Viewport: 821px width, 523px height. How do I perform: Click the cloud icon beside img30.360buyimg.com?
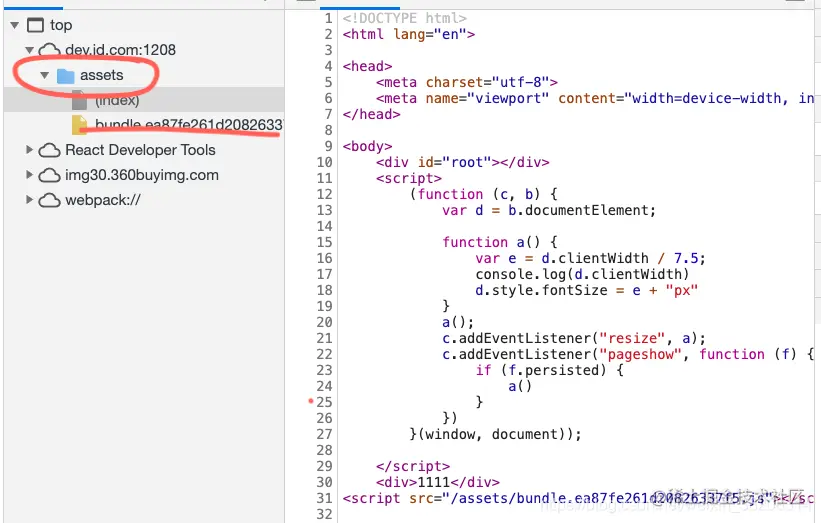49,175
